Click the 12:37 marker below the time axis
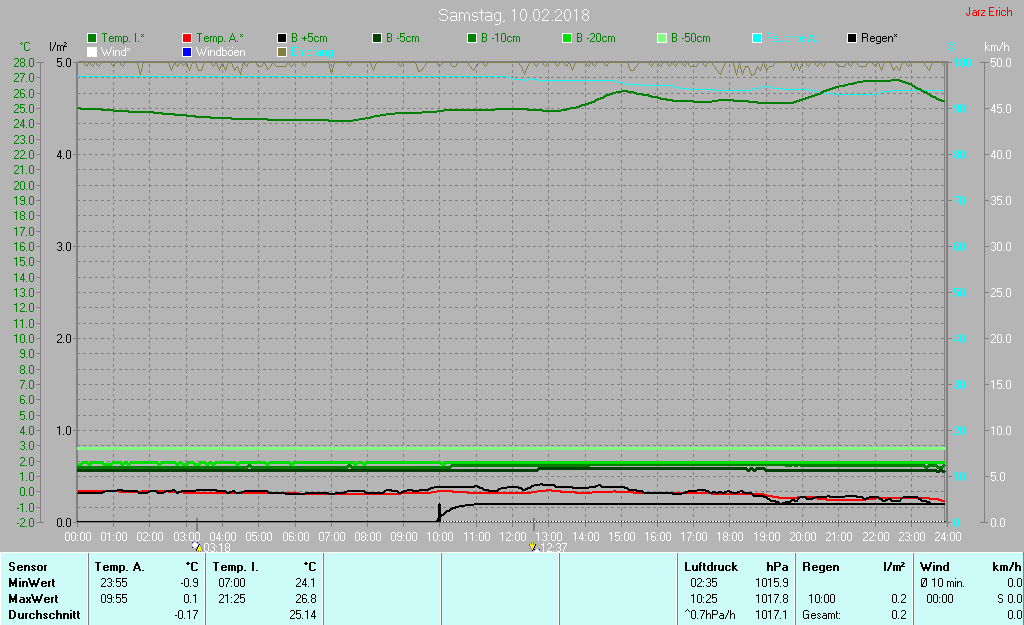 (552, 548)
